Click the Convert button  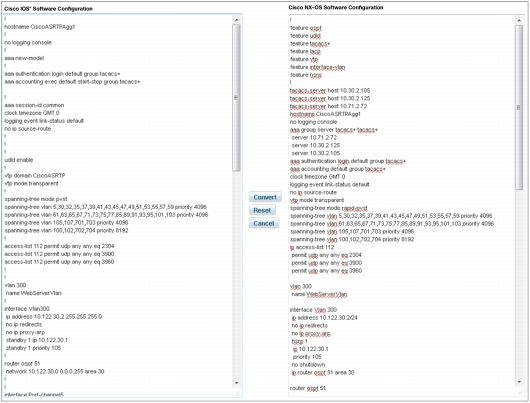tap(265, 197)
